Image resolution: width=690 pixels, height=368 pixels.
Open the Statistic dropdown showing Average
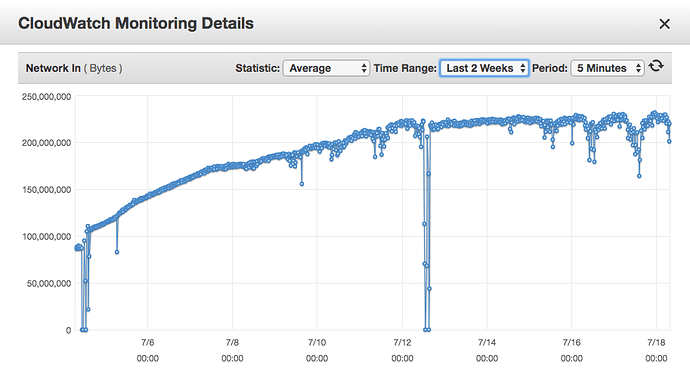[x=326, y=68]
